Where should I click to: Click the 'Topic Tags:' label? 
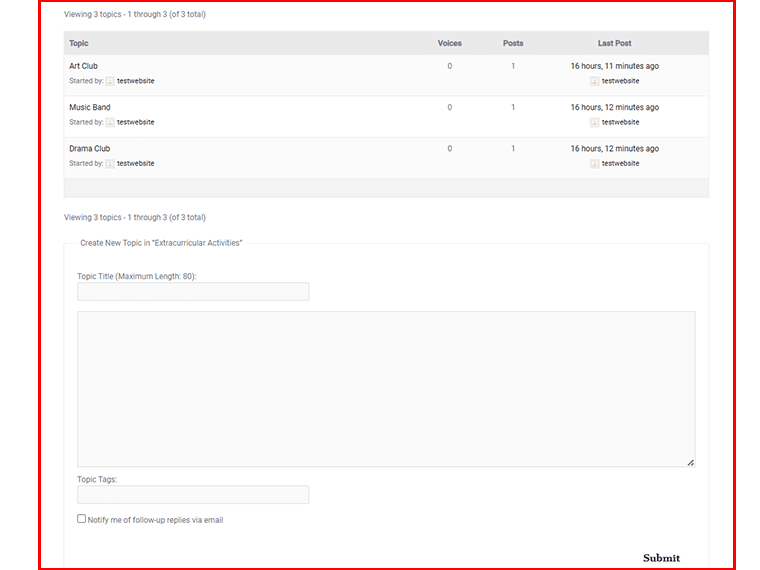click(97, 479)
